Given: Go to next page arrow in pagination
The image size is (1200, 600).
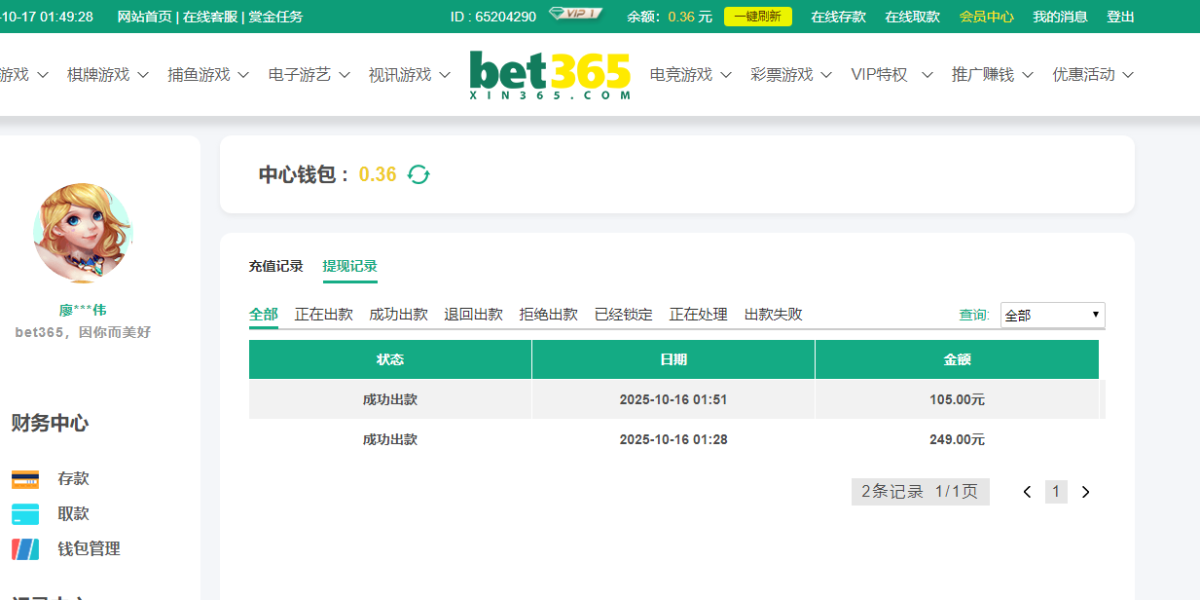Looking at the screenshot, I should [1086, 492].
